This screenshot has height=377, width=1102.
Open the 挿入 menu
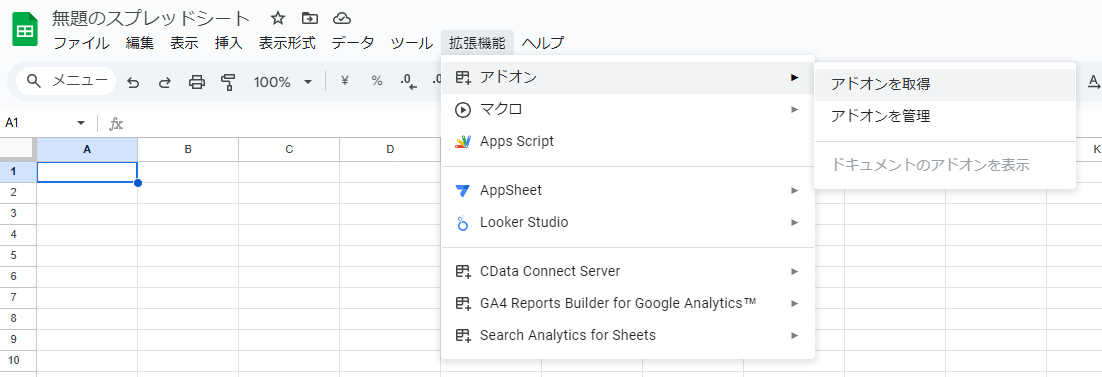(x=228, y=43)
